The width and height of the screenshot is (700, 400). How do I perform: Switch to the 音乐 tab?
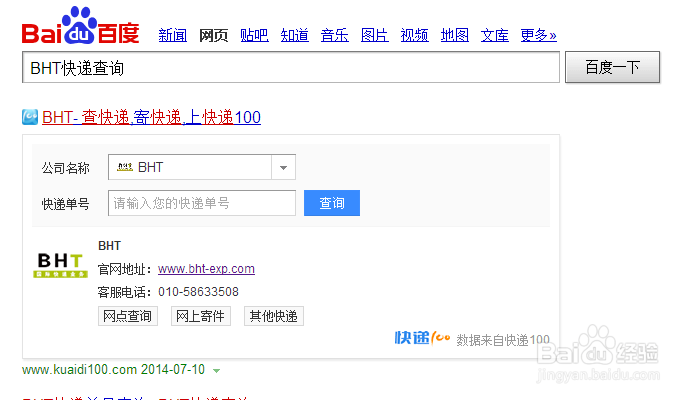[x=334, y=35]
